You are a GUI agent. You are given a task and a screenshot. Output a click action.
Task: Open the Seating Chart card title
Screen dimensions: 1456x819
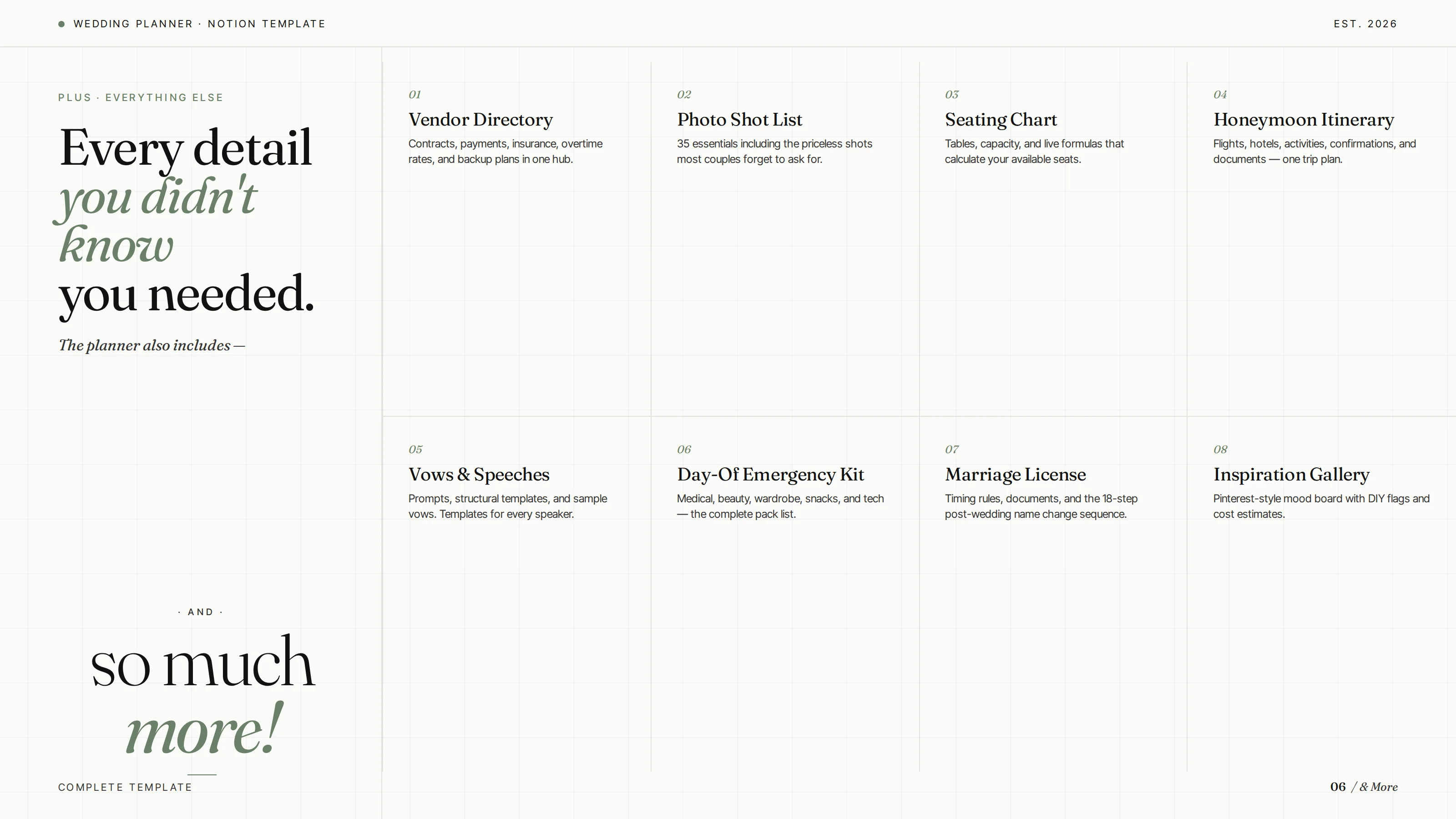tap(1001, 120)
